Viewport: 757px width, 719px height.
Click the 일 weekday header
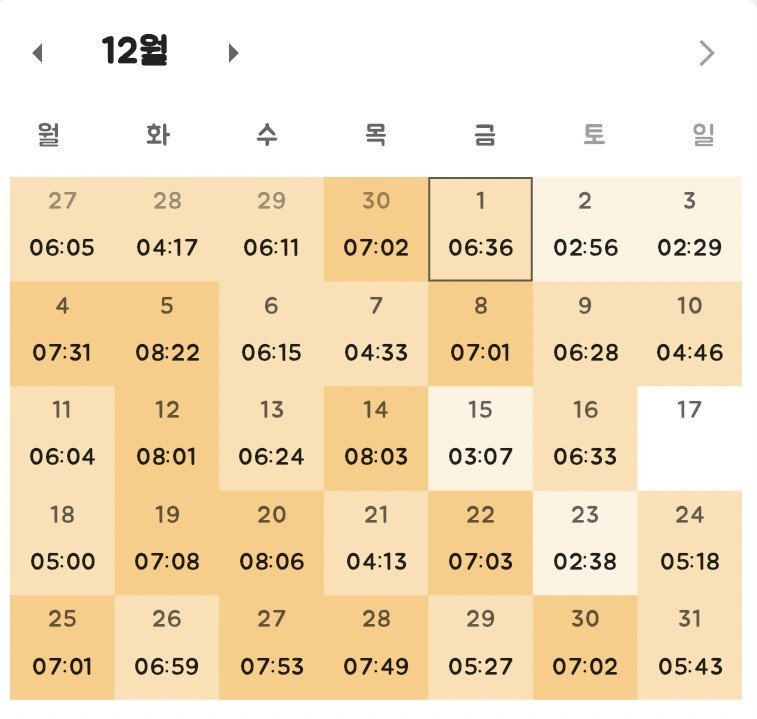click(x=703, y=135)
